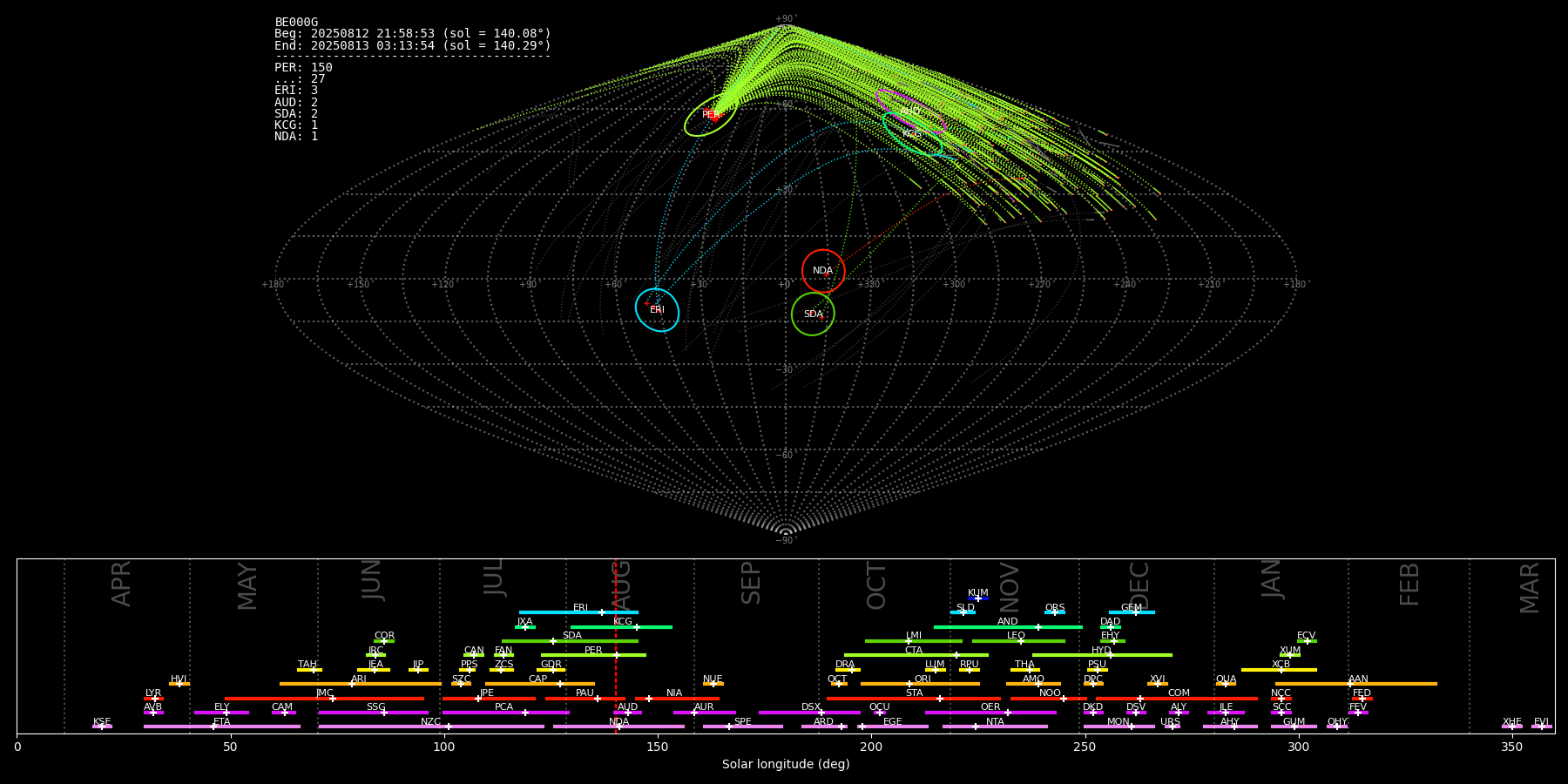The height and width of the screenshot is (784, 1568).
Task: Click the 200 tick label on the axis
Action: pos(871,747)
